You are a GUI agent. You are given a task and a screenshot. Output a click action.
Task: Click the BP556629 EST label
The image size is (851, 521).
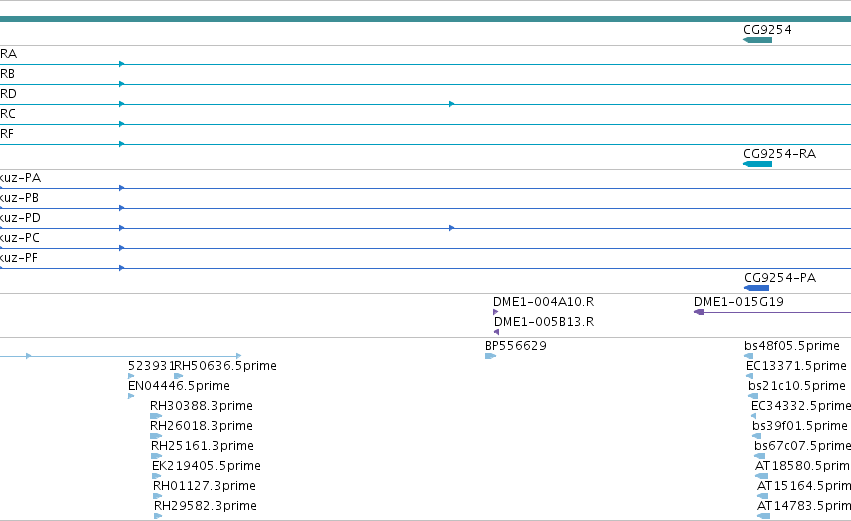[x=516, y=346]
